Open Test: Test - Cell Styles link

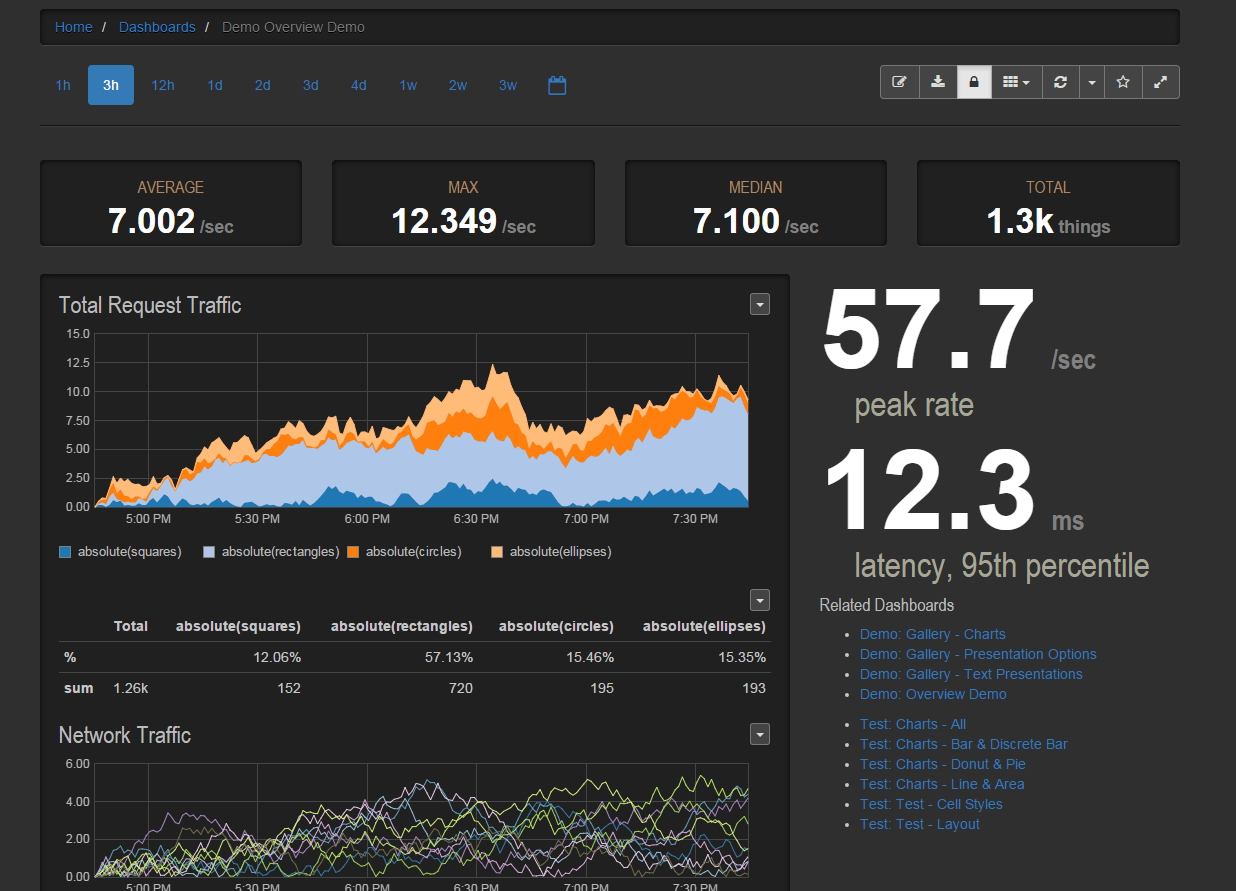931,804
